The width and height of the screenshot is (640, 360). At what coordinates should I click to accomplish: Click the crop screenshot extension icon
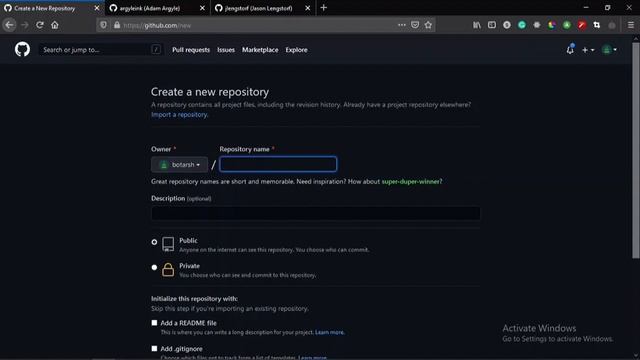597,25
